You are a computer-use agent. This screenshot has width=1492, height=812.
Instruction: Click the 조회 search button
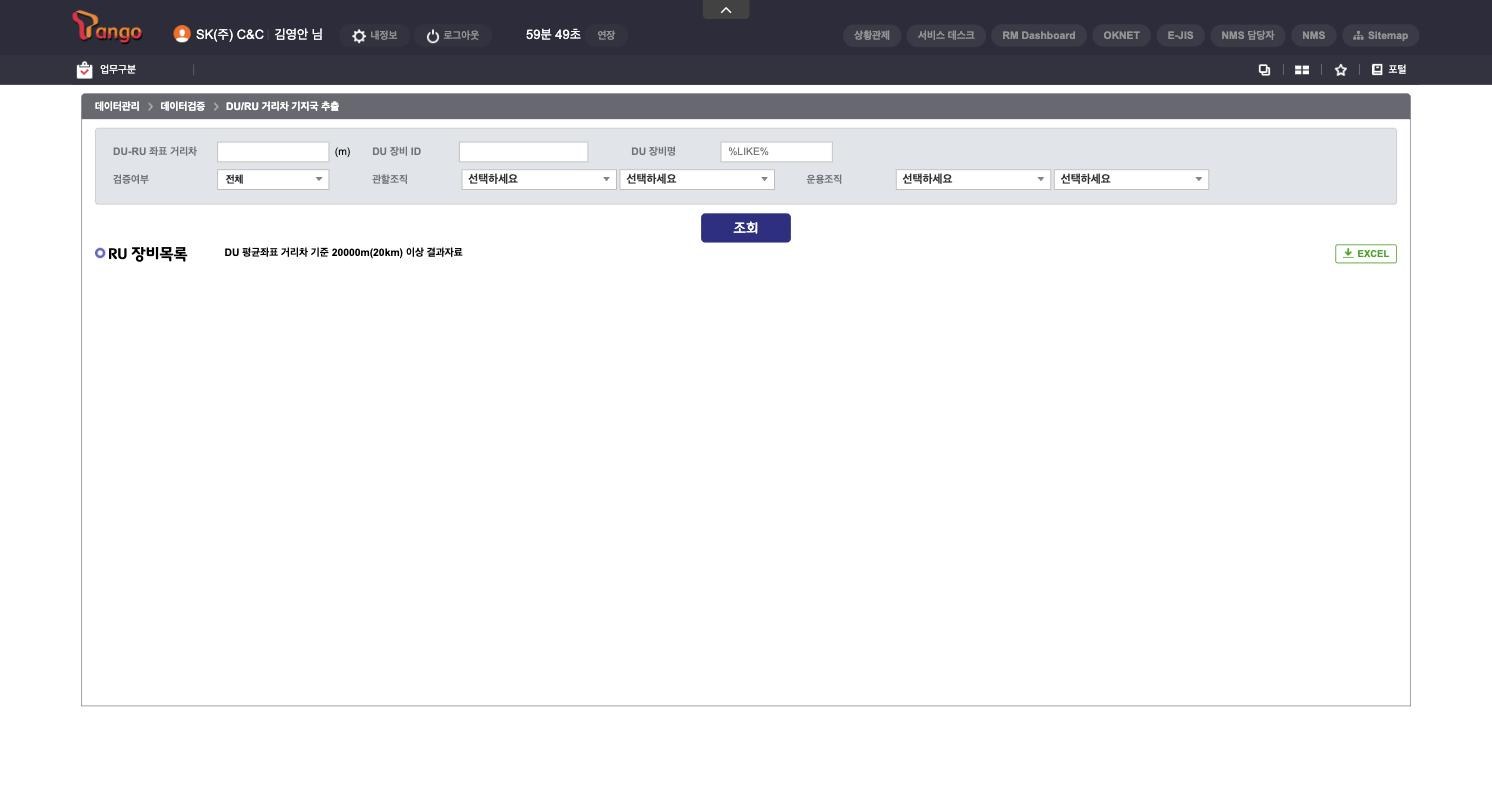pos(746,228)
